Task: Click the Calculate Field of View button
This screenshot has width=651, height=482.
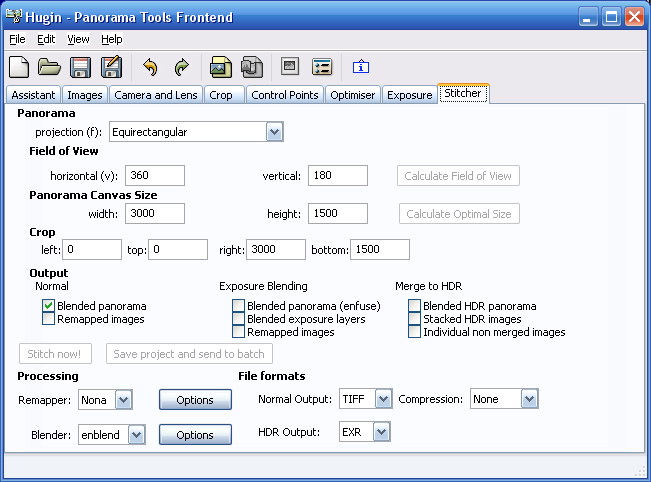Action: click(458, 176)
